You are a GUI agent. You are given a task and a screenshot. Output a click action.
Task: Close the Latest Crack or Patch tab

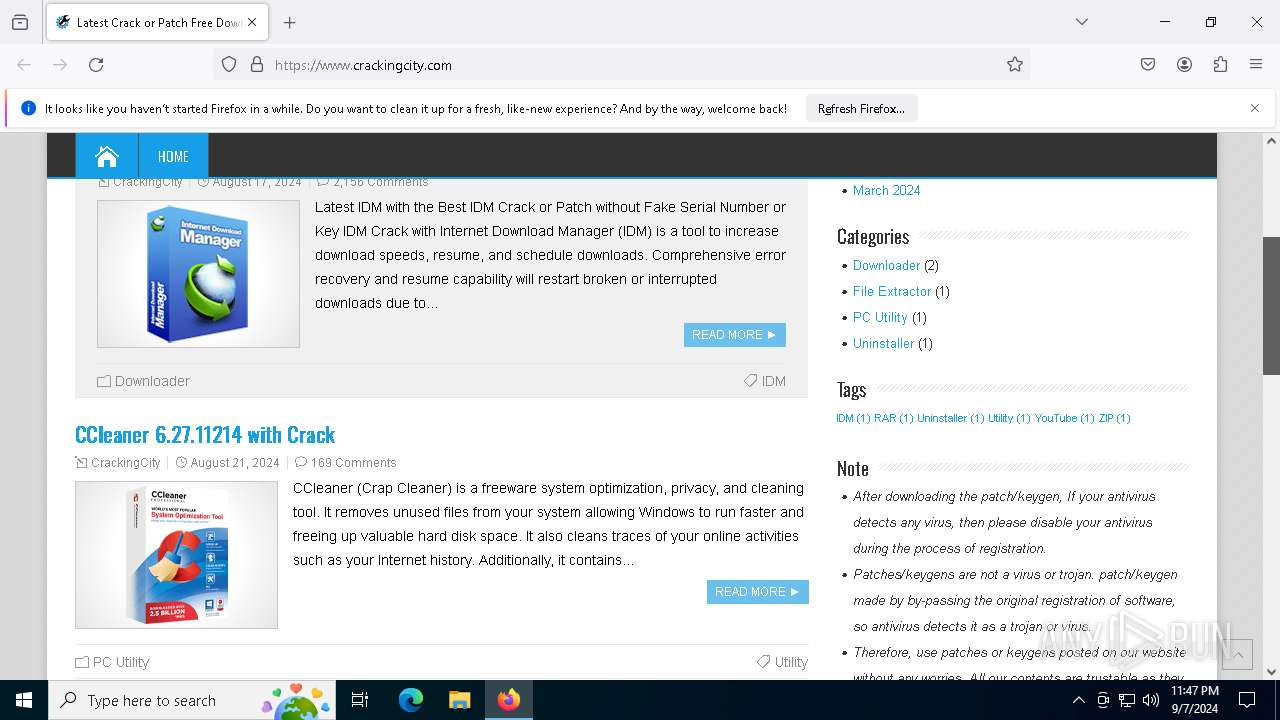pyautogui.click(x=253, y=22)
